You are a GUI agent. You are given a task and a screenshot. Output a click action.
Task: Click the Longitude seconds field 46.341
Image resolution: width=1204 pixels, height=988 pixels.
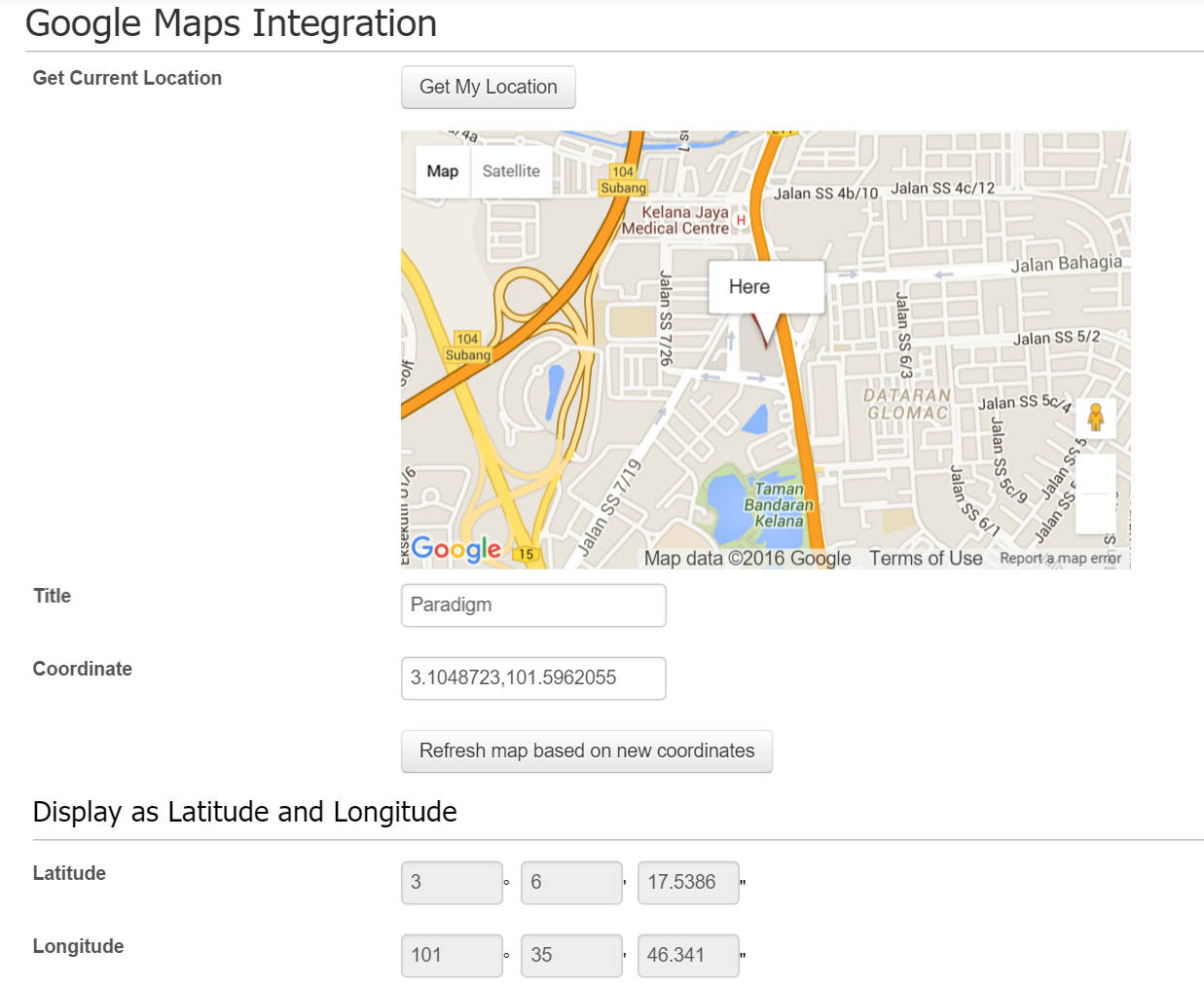point(688,956)
